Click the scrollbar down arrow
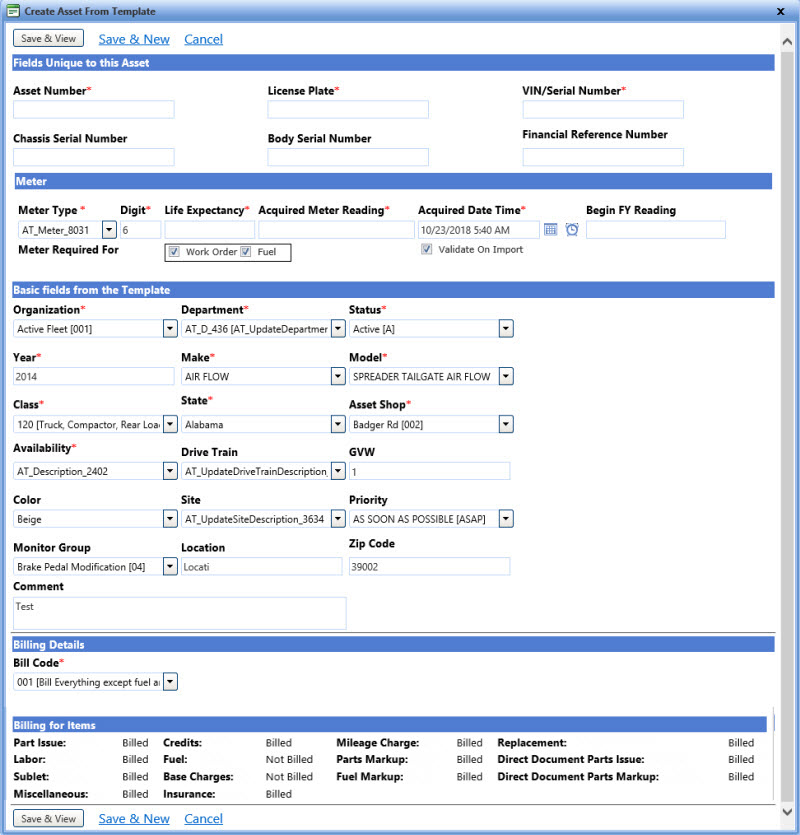Screen dimensions: 800x835 [787, 812]
